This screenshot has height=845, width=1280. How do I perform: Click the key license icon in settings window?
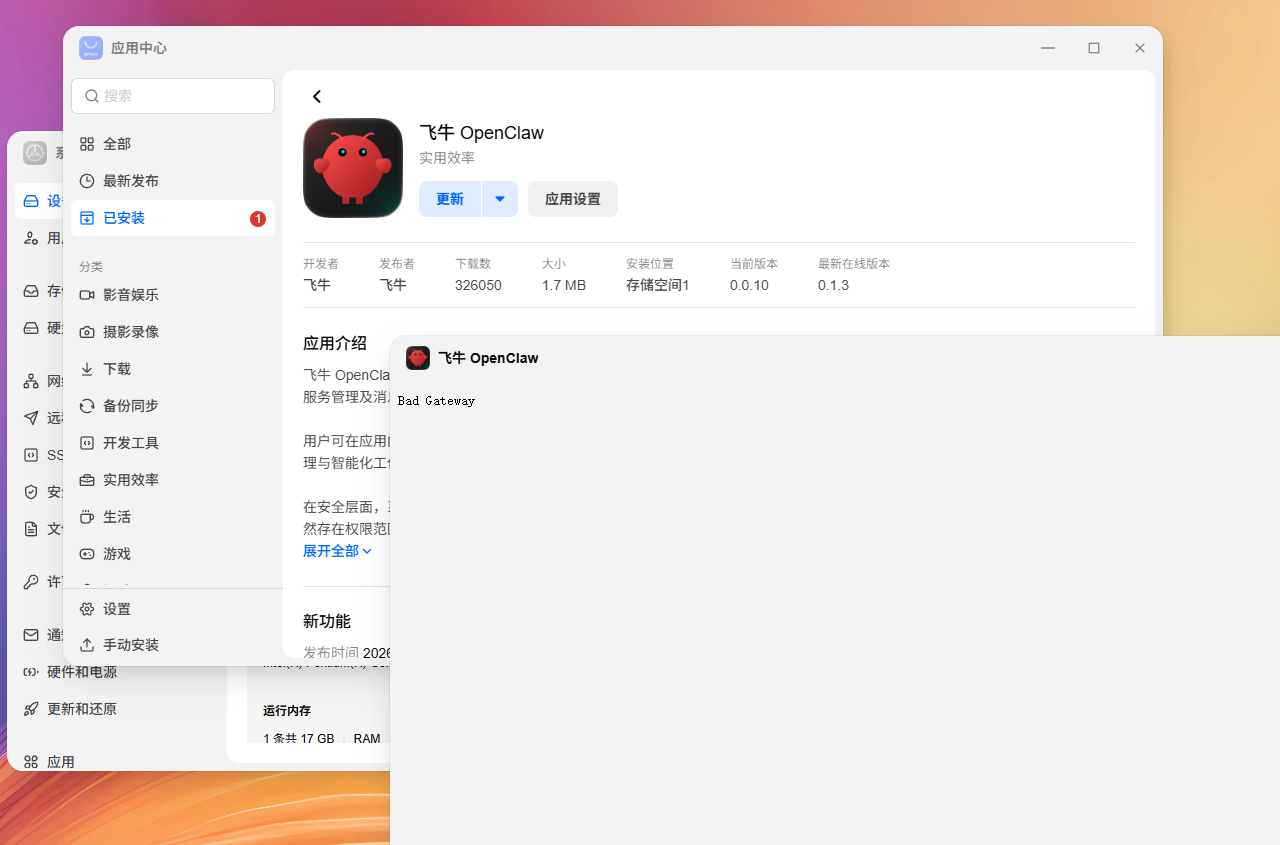(x=31, y=582)
